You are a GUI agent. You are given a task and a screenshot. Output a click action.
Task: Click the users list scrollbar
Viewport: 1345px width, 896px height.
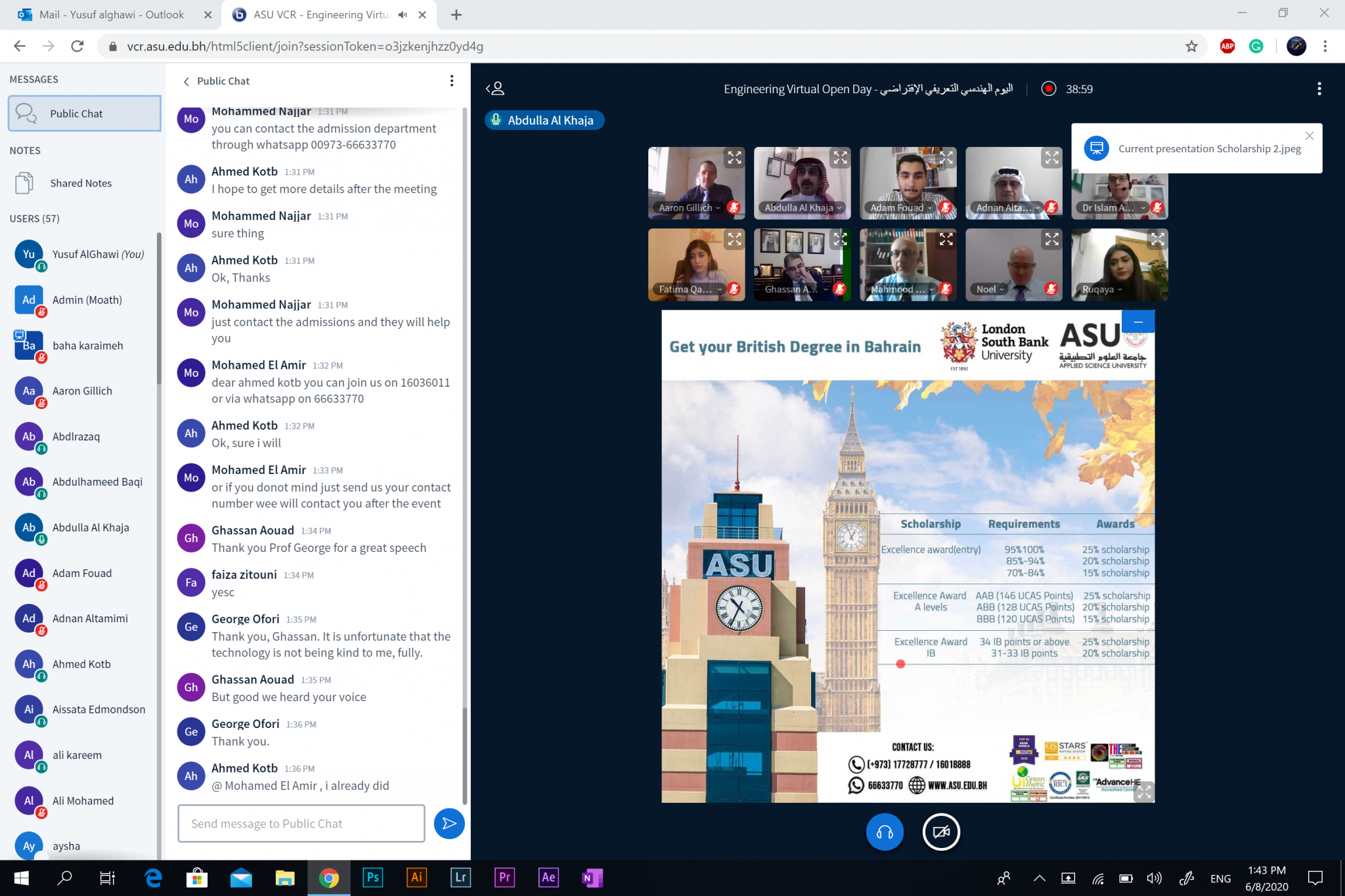click(158, 309)
